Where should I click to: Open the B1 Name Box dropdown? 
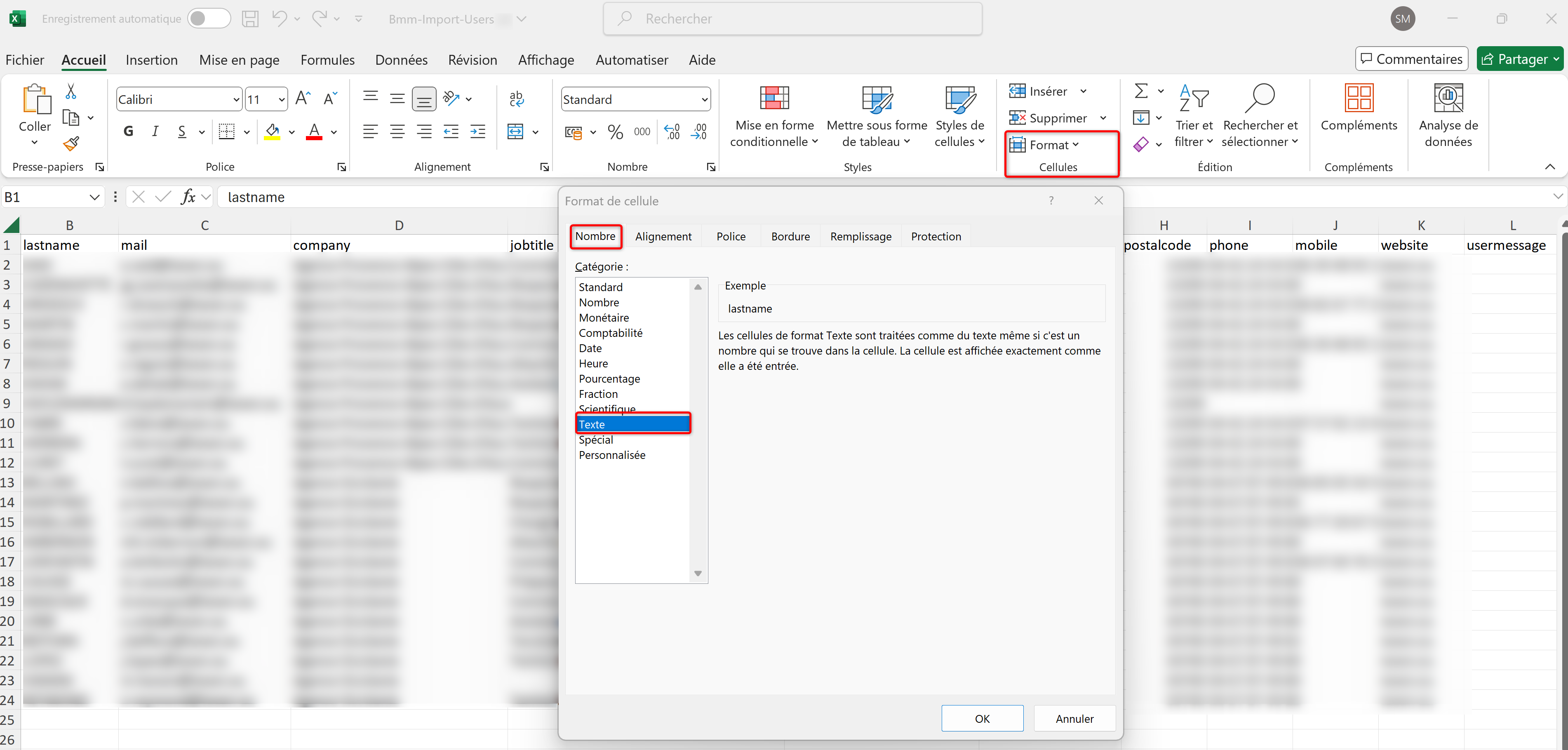(x=94, y=197)
